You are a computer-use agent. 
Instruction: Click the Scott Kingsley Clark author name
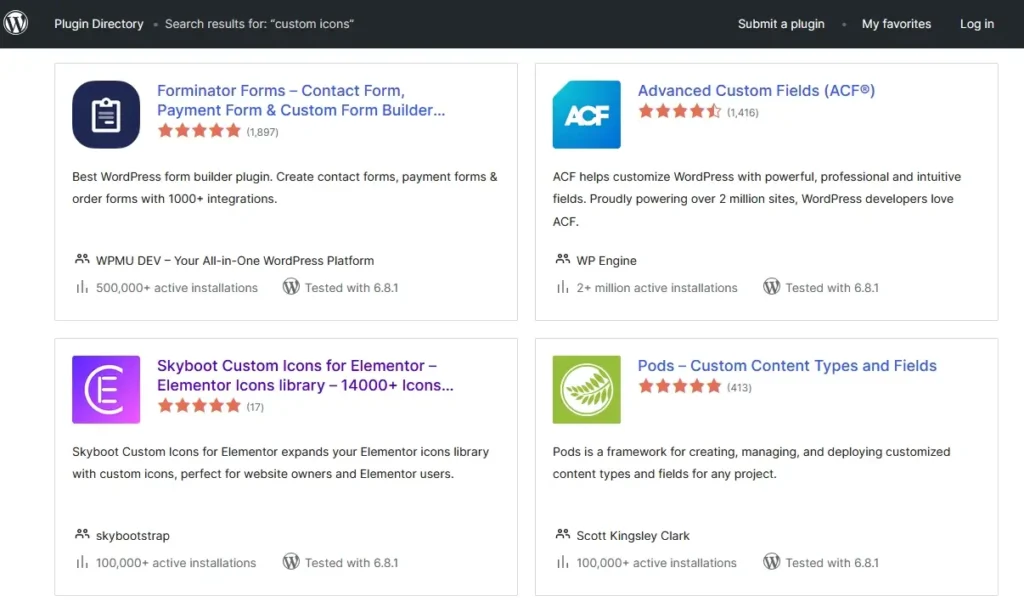pos(633,536)
